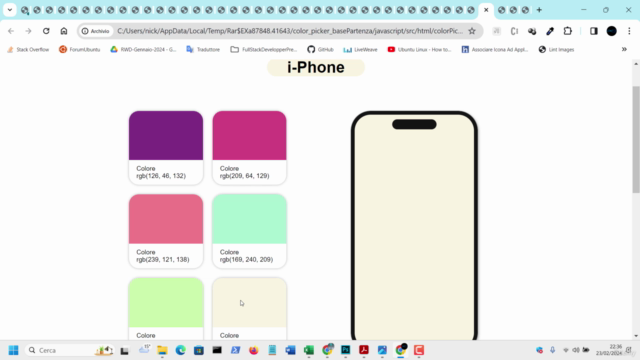Open Adobe Acrobat from the taskbar
The image size is (640, 360).
(x=364, y=350)
